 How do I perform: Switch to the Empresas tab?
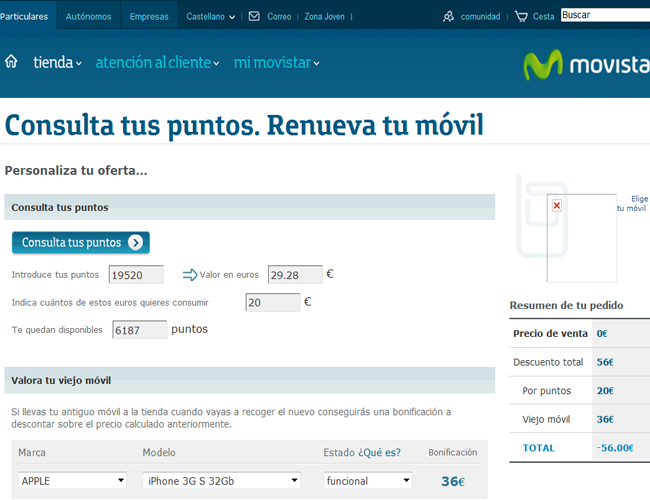[x=149, y=17]
